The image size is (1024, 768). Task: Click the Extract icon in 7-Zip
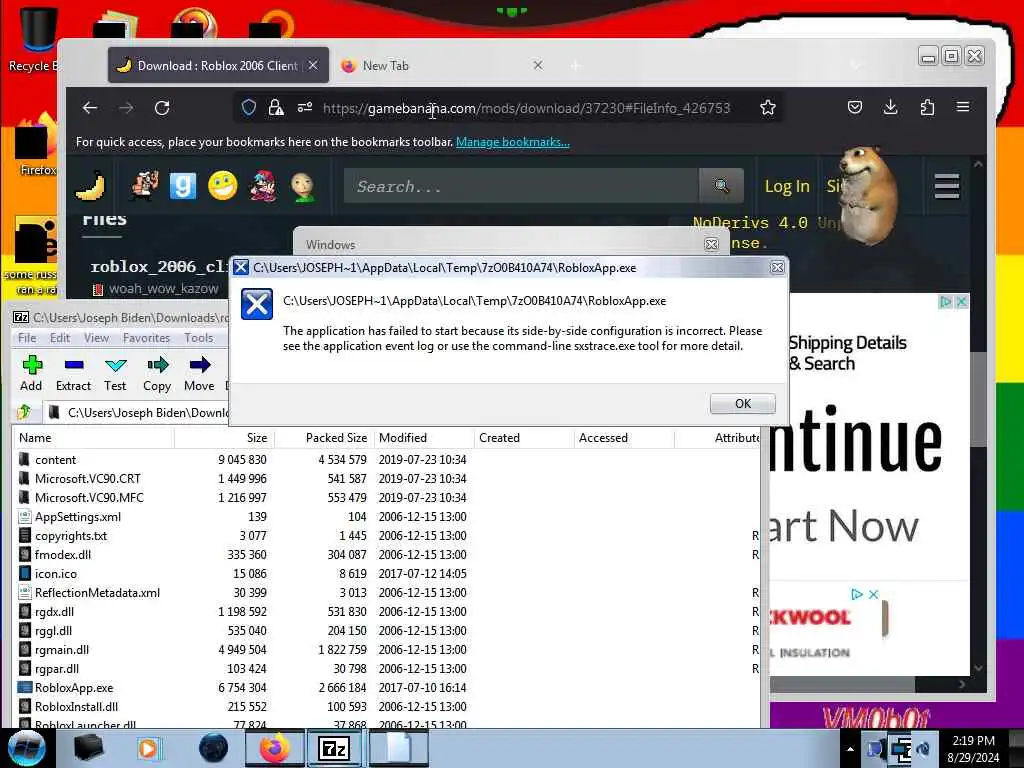pyautogui.click(x=73, y=374)
